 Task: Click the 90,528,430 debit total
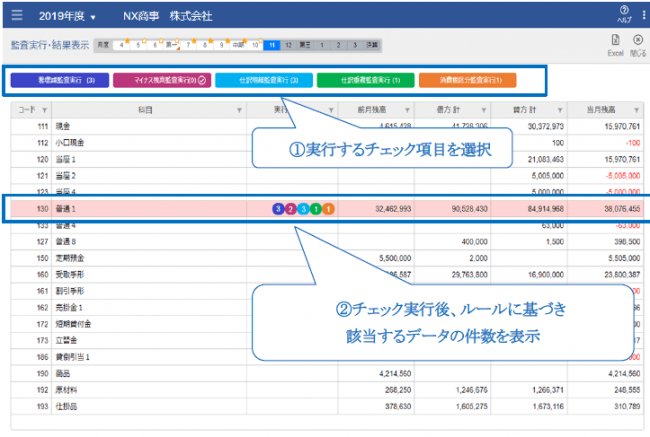pos(469,209)
